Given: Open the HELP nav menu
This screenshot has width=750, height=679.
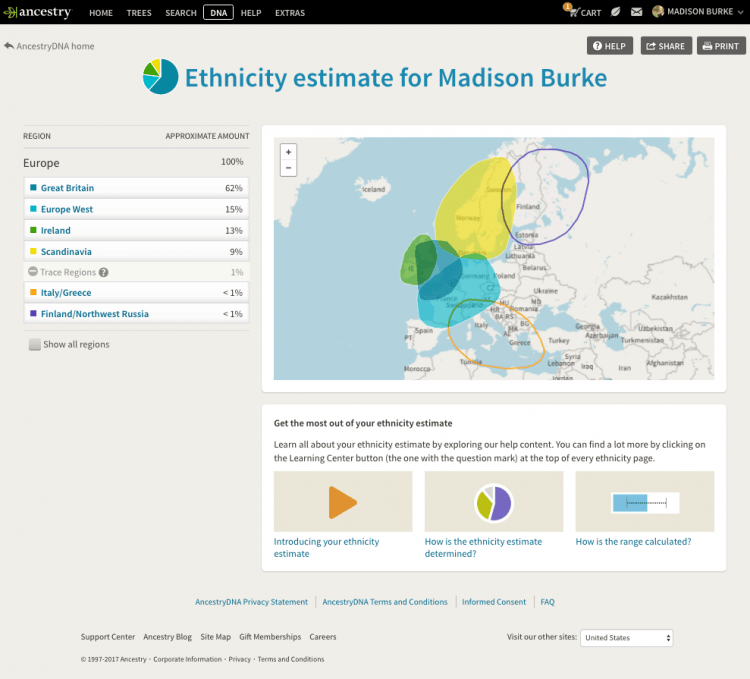Looking at the screenshot, I should click(251, 13).
